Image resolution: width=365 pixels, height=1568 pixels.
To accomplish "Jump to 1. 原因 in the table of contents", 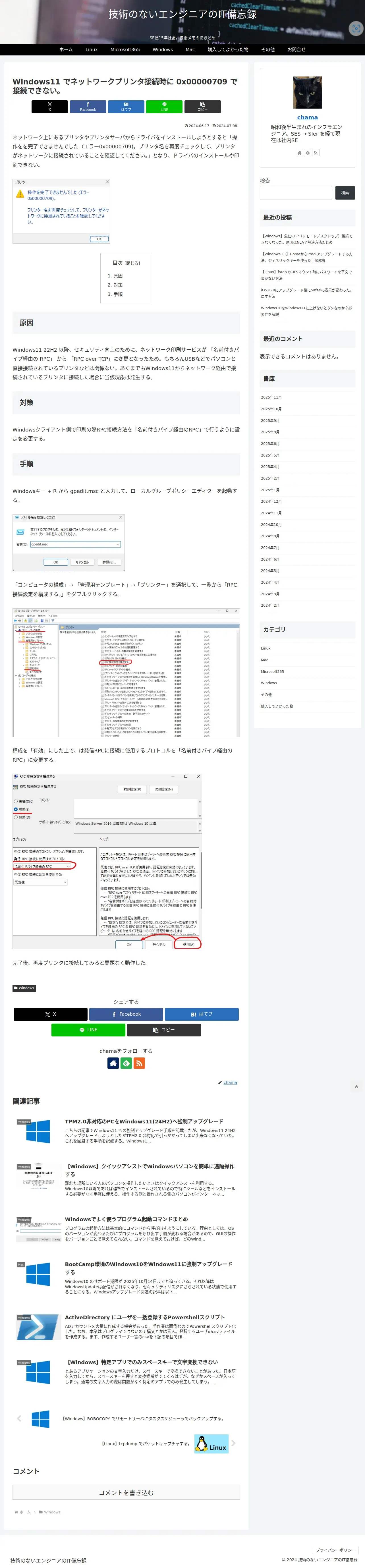I will click(x=115, y=276).
